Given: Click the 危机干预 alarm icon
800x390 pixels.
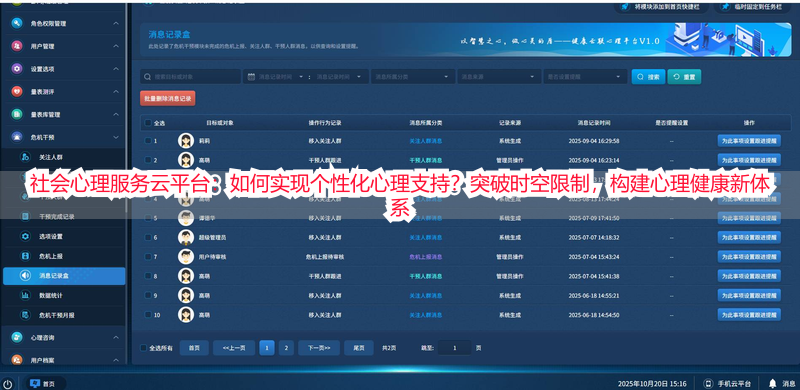Looking at the screenshot, I should pyautogui.click(x=17, y=137).
